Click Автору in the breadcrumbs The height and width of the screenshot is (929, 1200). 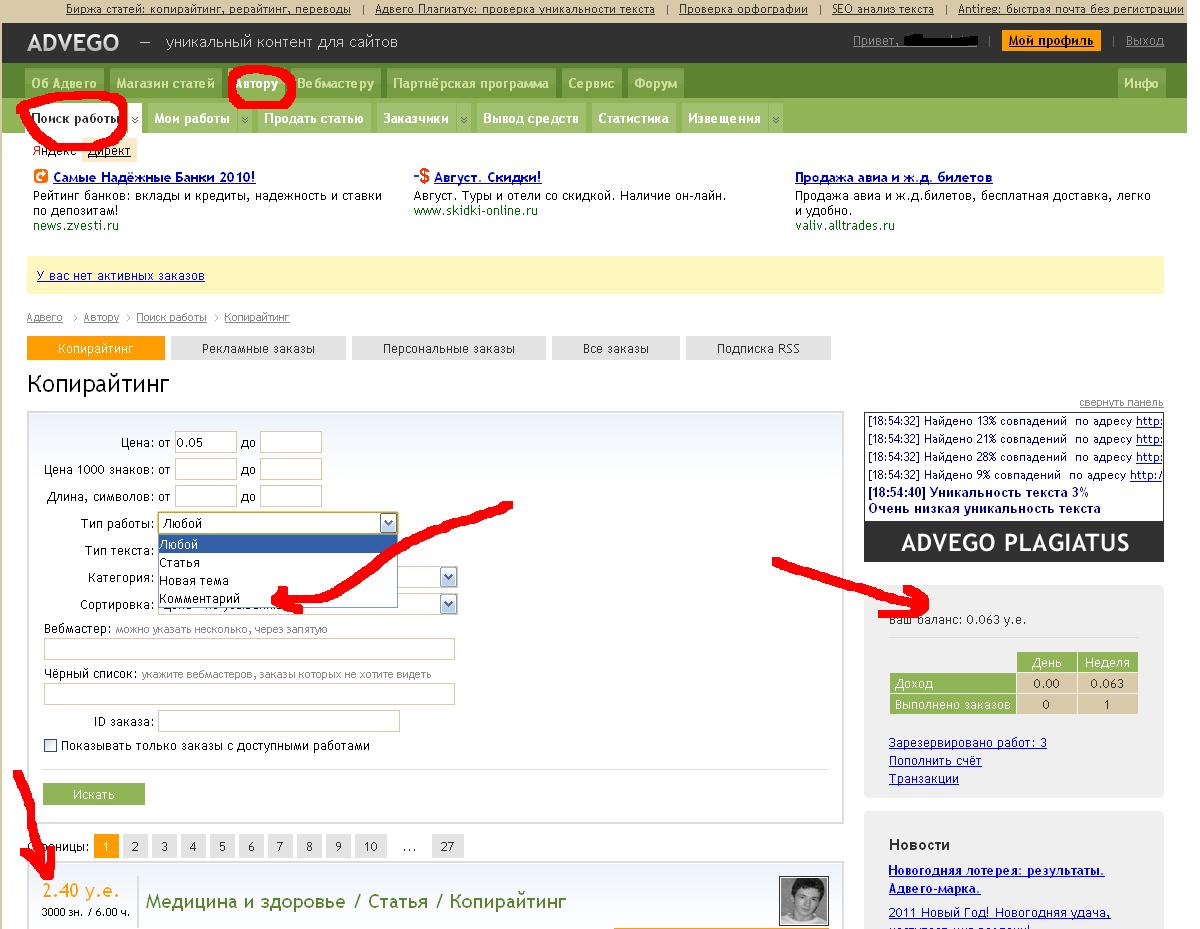click(x=101, y=317)
